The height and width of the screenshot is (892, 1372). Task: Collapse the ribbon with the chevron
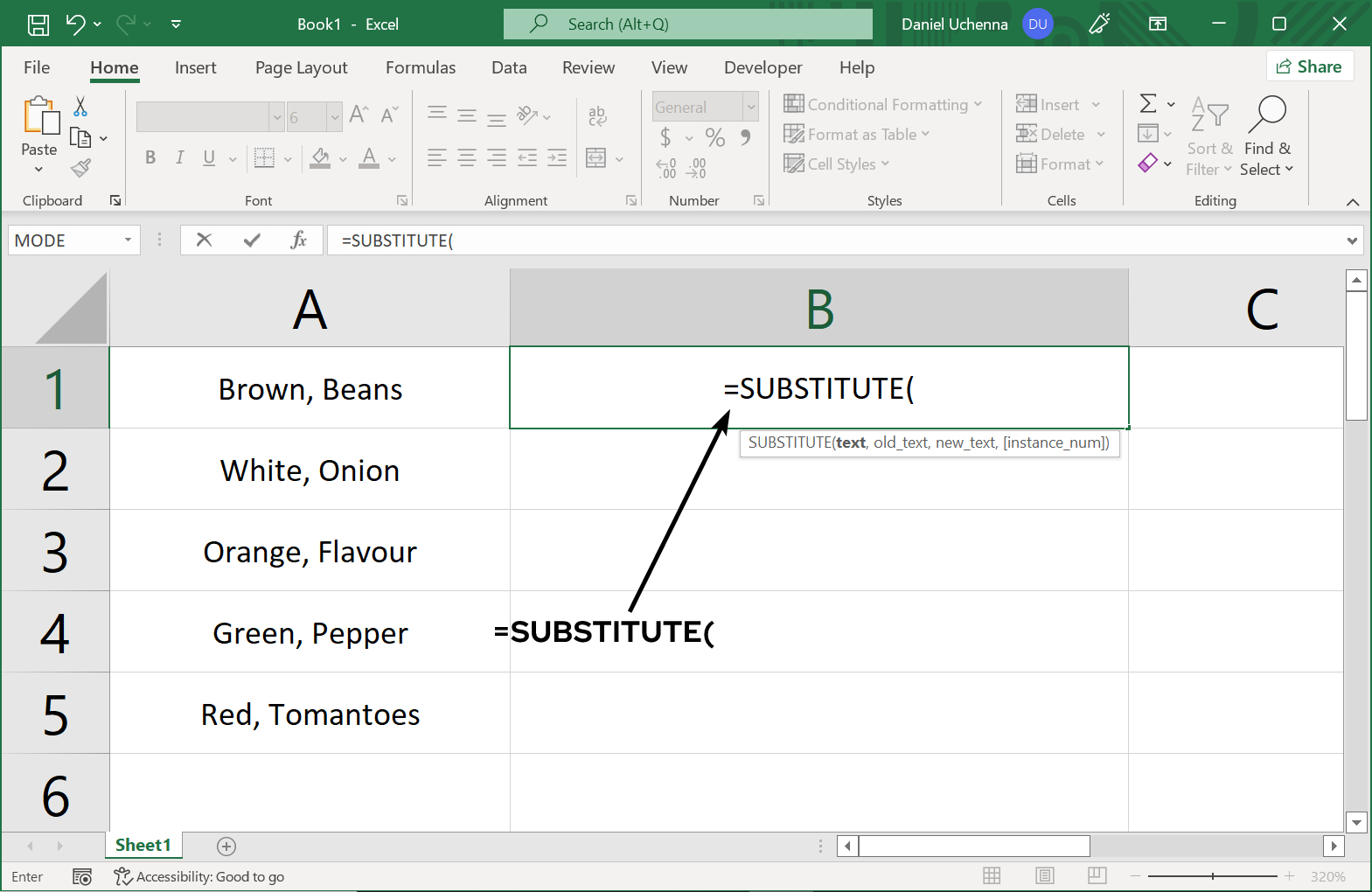click(1352, 202)
